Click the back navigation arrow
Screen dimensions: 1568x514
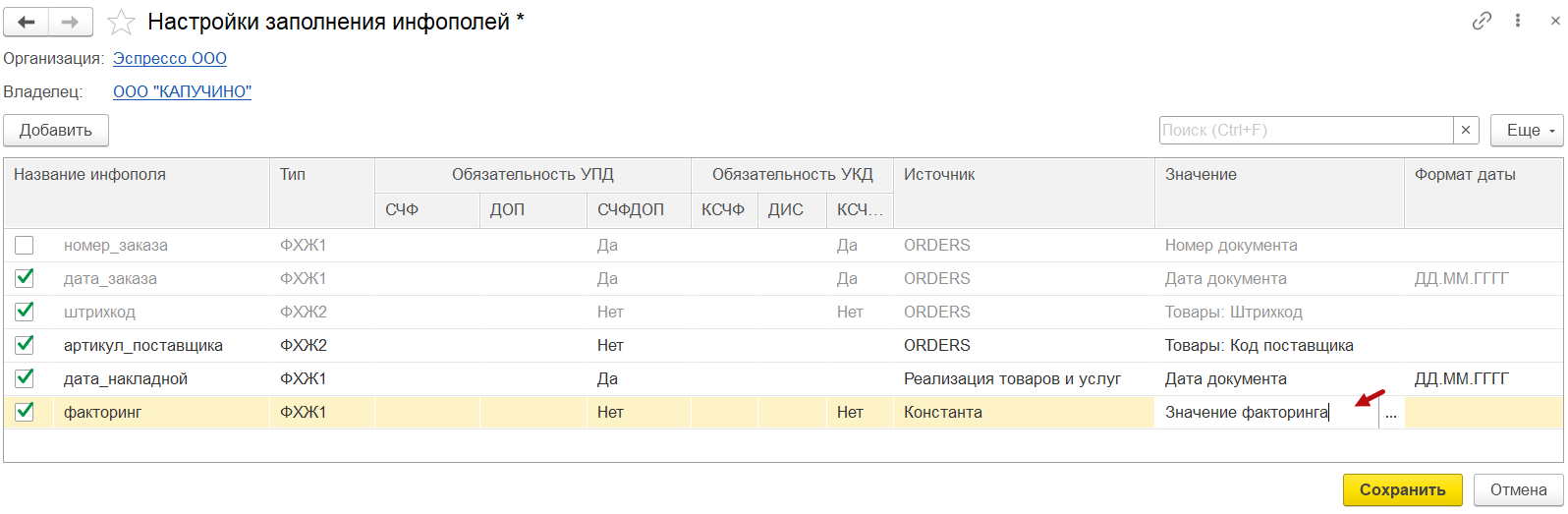(27, 22)
